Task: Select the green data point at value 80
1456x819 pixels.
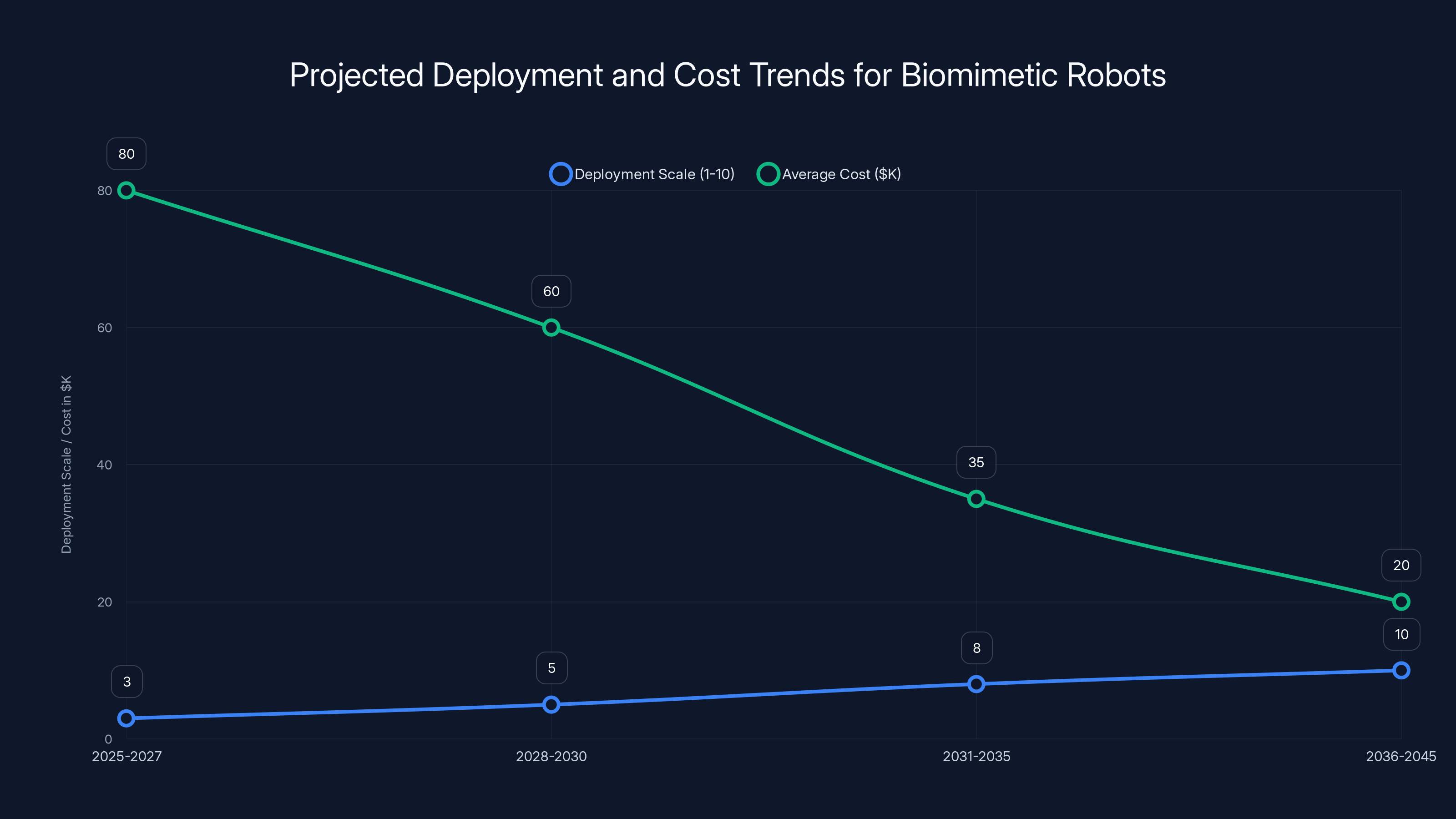Action: (126, 191)
